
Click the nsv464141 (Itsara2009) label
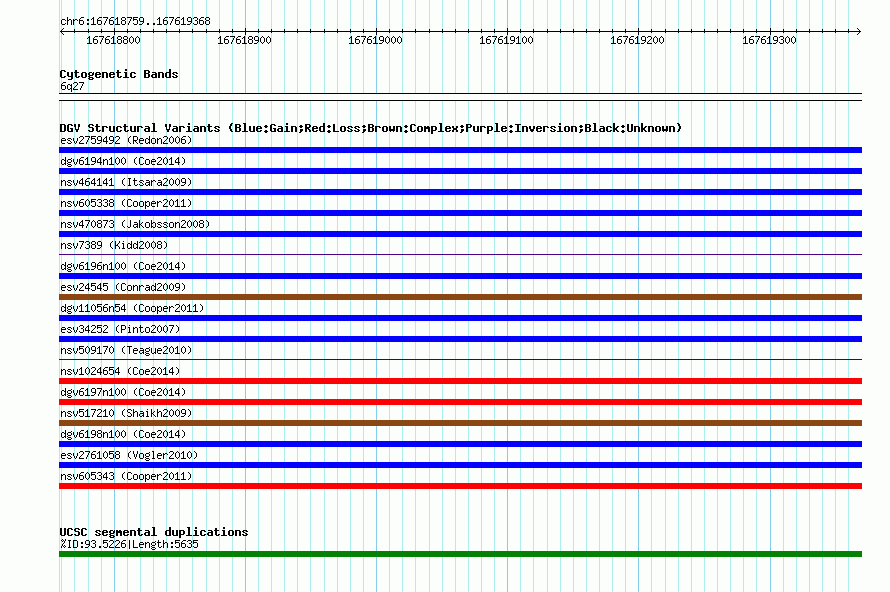(126, 182)
